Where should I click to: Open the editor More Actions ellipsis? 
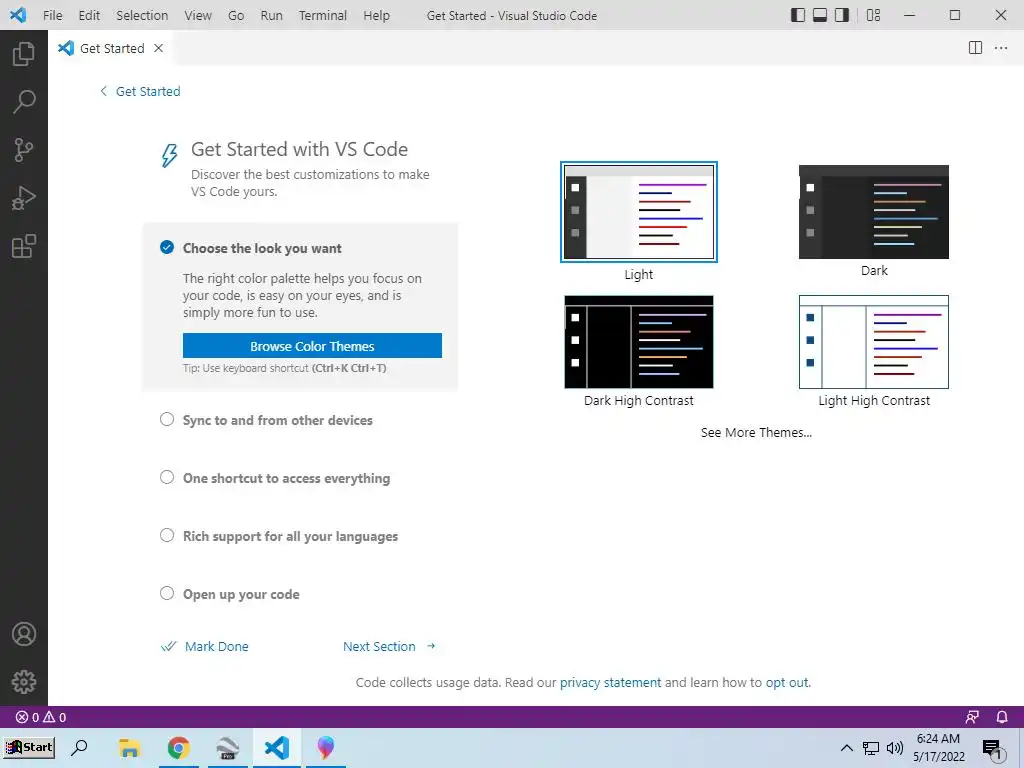[1000, 48]
